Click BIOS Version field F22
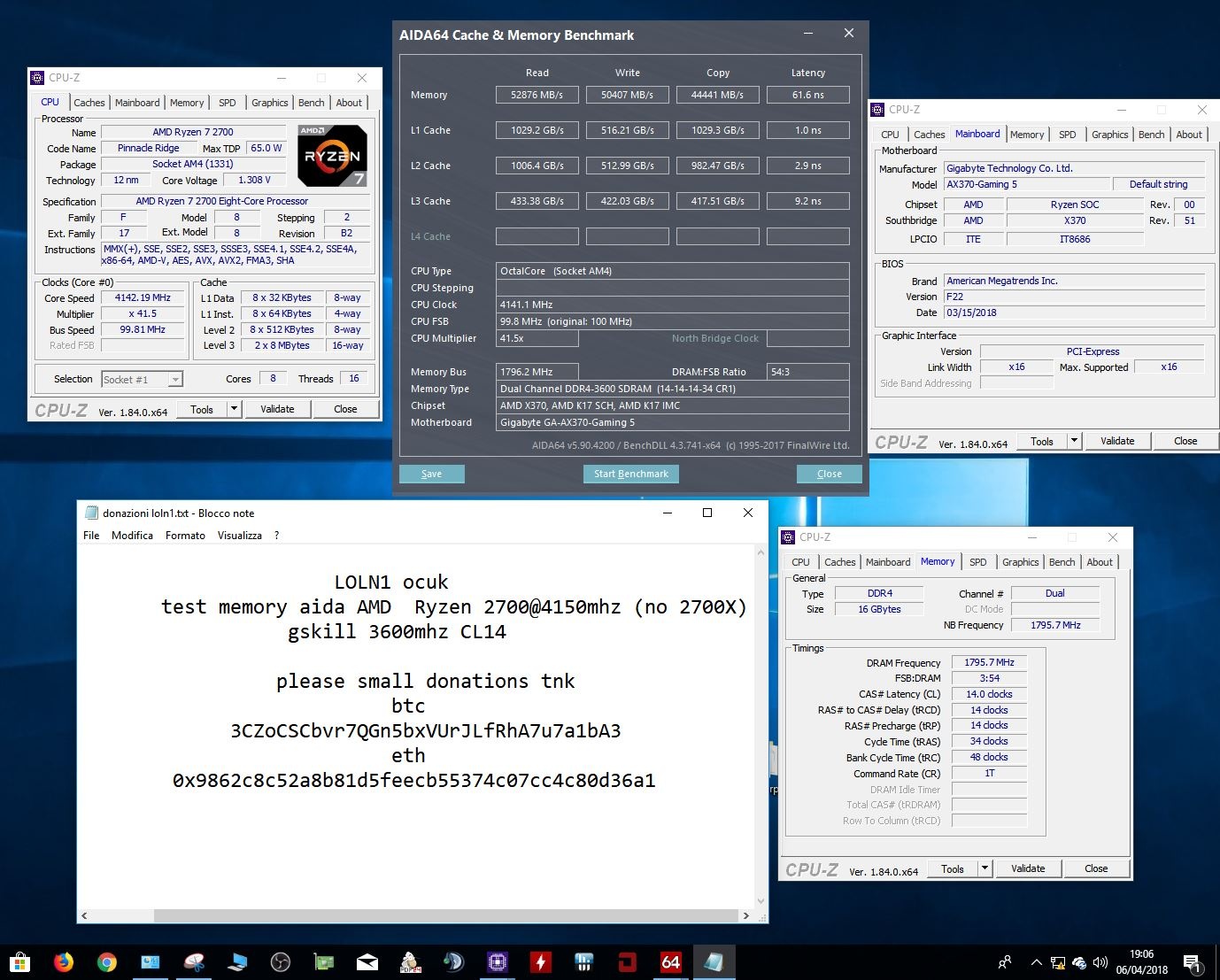The width and height of the screenshot is (1220, 980). (1074, 297)
